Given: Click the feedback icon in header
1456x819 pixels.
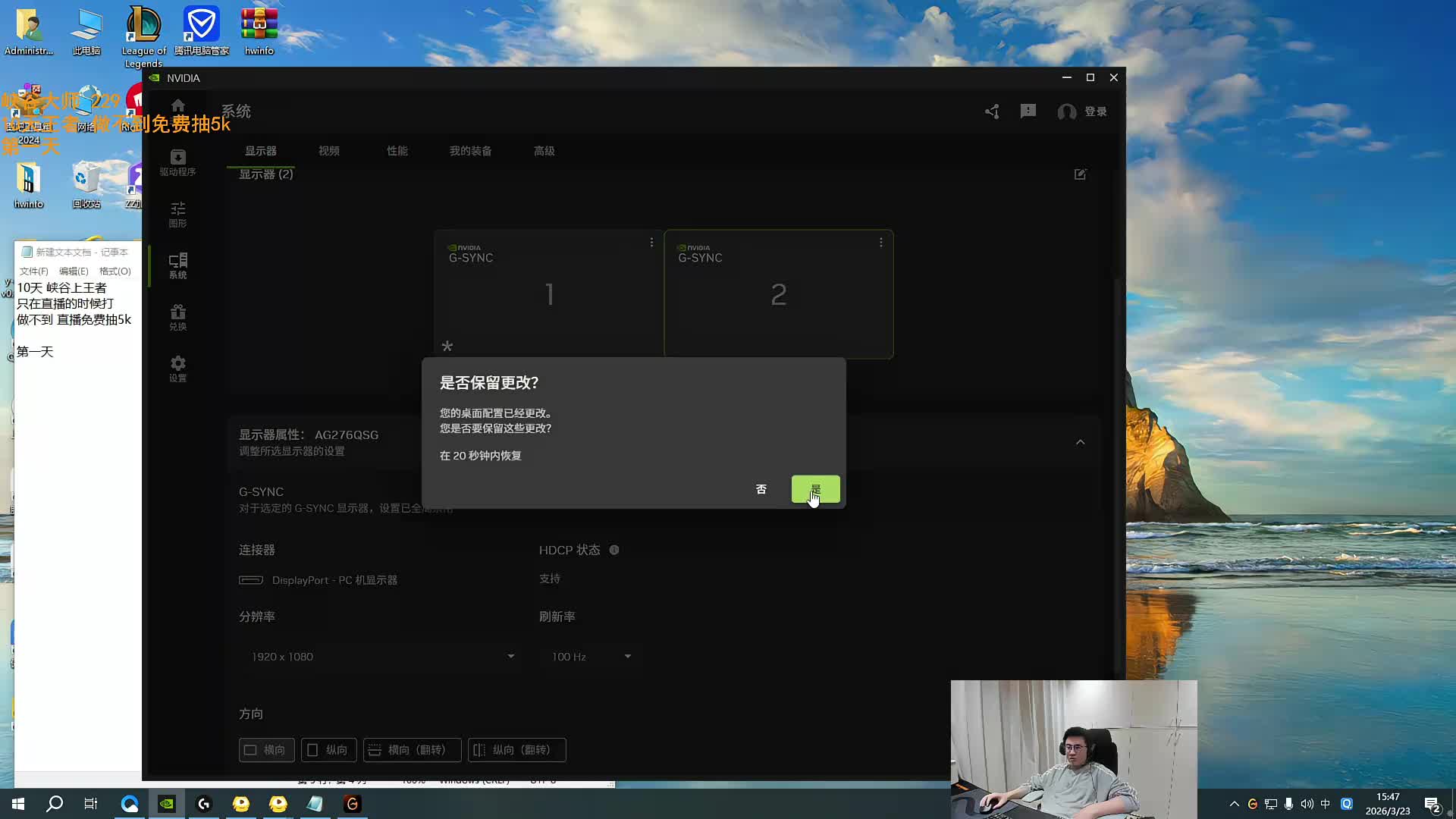Looking at the screenshot, I should 1028,111.
